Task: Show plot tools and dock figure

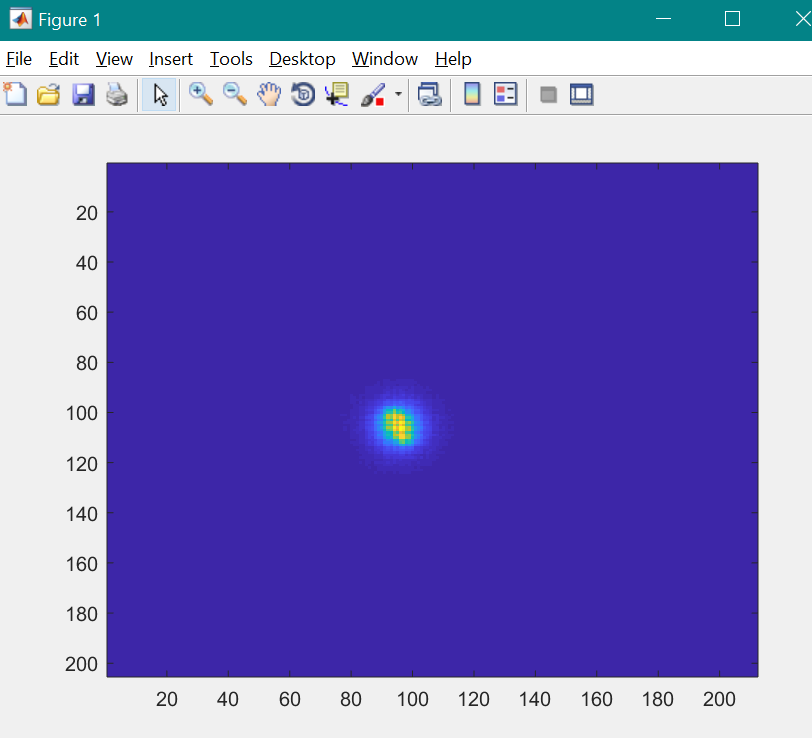Action: pos(582,95)
